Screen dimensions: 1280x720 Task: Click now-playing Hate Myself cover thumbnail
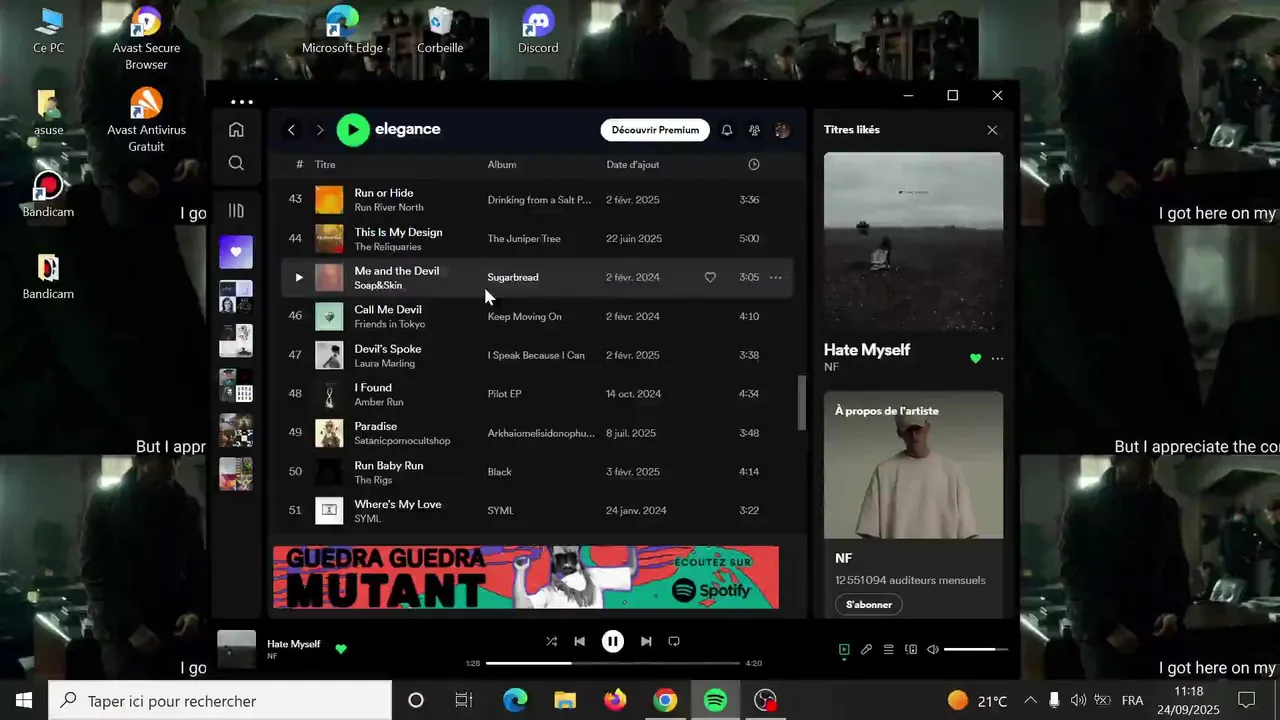point(237,650)
